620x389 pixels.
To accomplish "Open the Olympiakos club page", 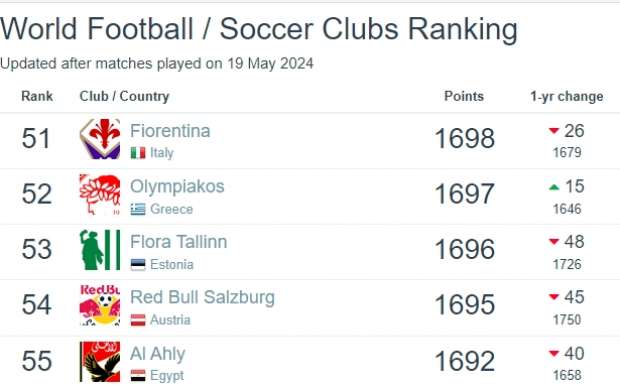I will [177, 187].
